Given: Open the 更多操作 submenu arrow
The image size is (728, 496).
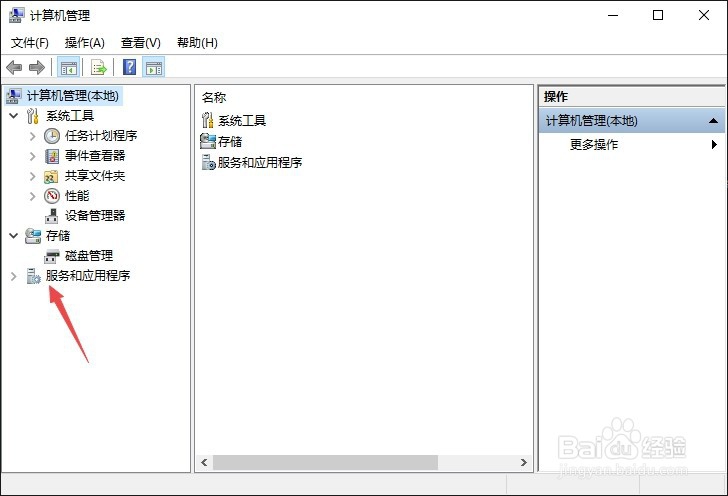Looking at the screenshot, I should [714, 144].
